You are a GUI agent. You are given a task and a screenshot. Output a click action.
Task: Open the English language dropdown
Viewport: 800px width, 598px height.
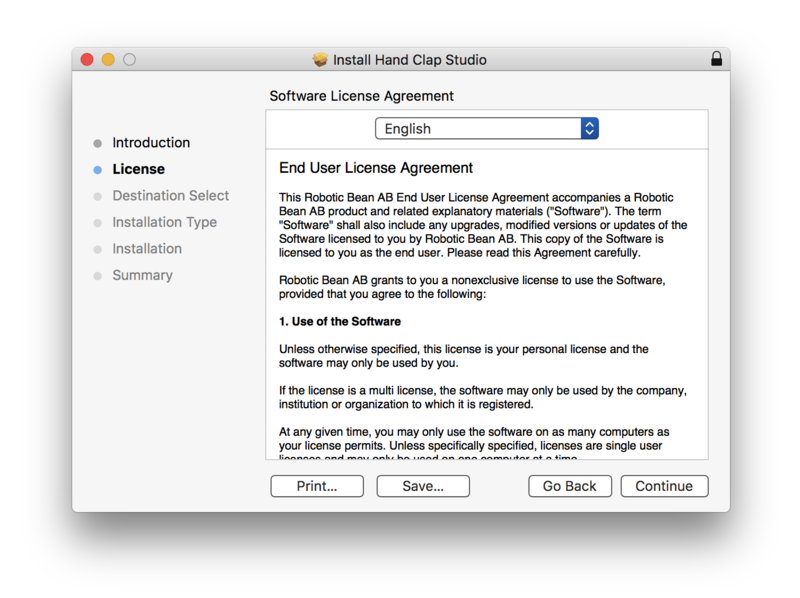[487, 129]
